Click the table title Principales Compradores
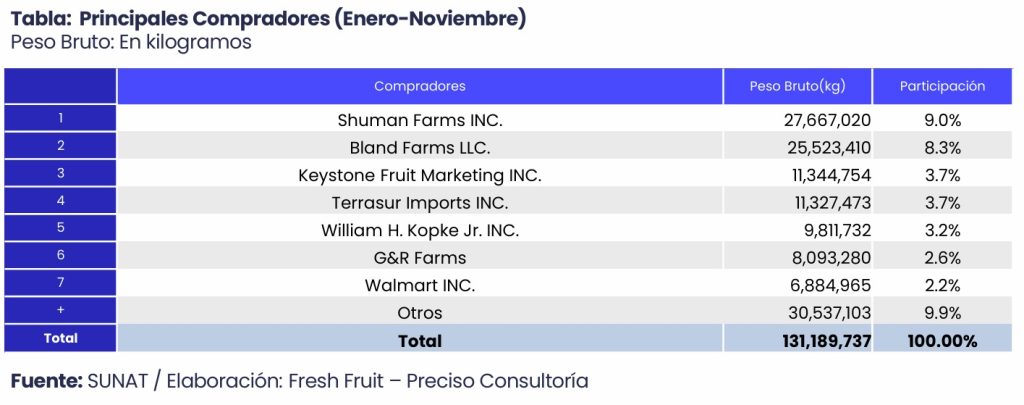Image resolution: width=1024 pixels, height=405 pixels. click(268, 19)
